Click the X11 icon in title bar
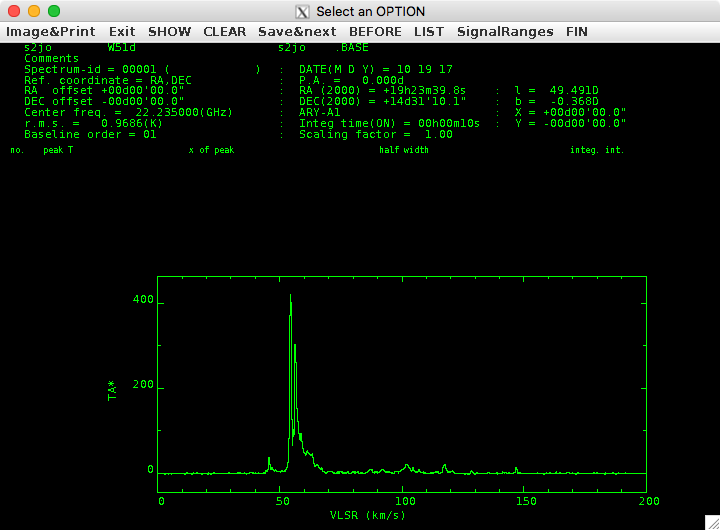This screenshot has width=720, height=530. click(302, 11)
